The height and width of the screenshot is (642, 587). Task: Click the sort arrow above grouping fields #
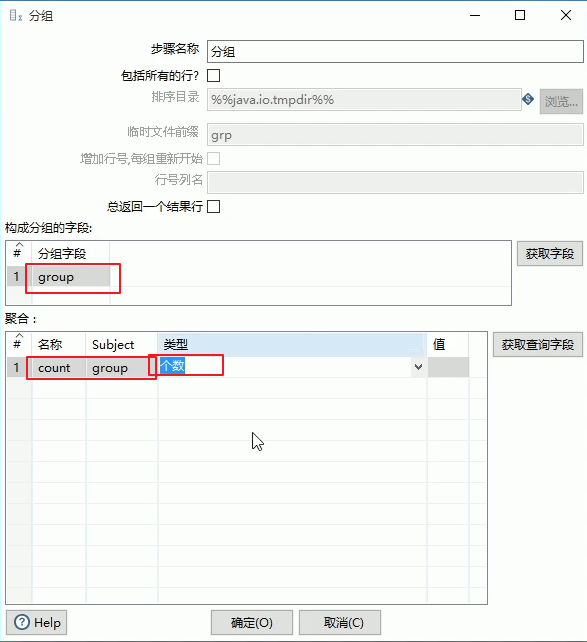click(x=19, y=244)
